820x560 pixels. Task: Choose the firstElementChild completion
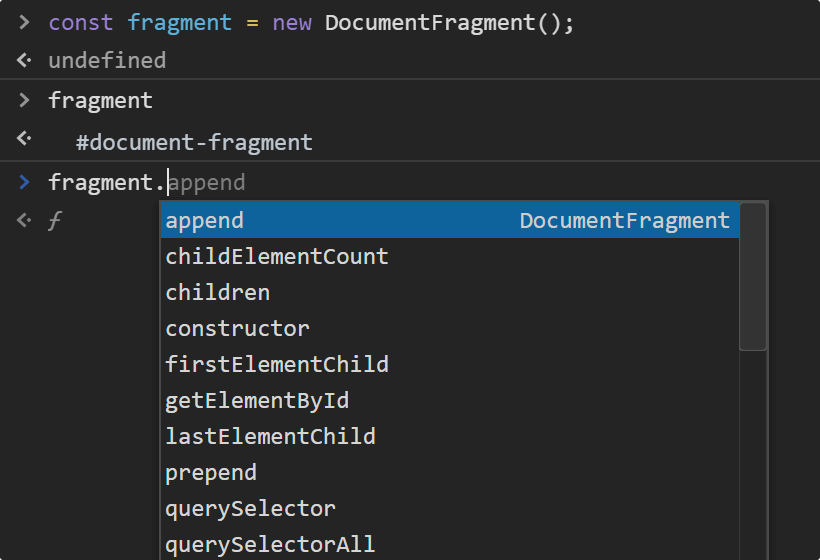277,365
